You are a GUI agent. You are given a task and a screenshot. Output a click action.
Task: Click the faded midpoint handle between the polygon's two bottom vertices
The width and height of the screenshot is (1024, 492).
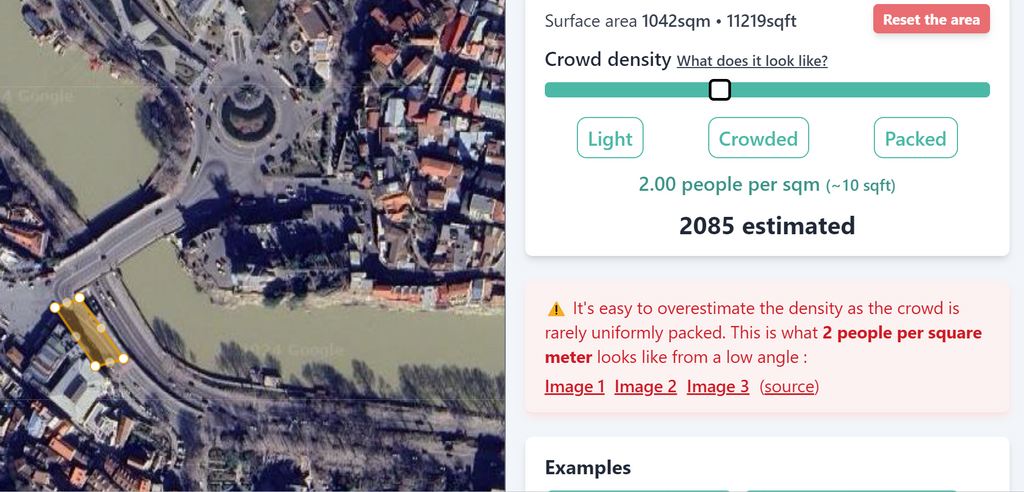pos(110,362)
